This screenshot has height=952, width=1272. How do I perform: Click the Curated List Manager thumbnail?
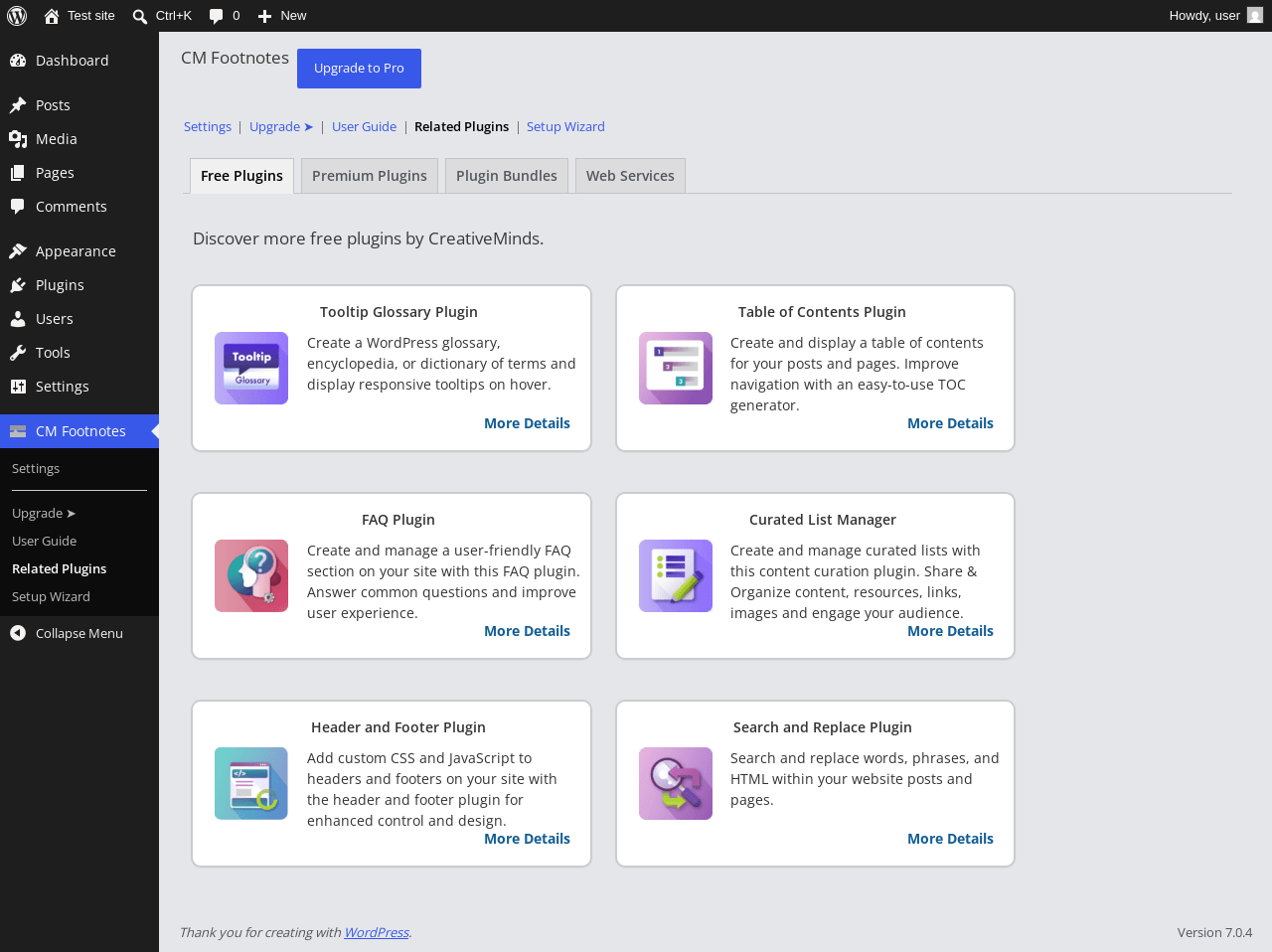coord(676,575)
